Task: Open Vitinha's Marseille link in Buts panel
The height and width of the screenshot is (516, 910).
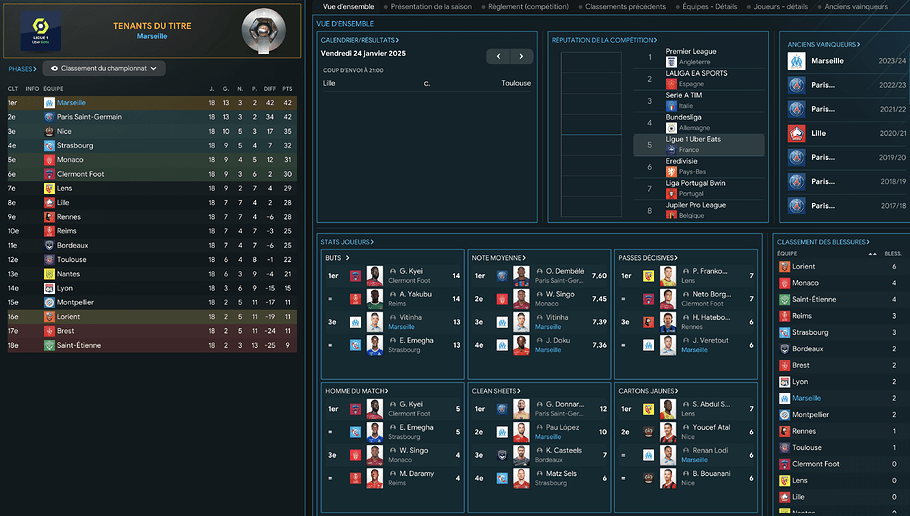Action: (x=401, y=327)
